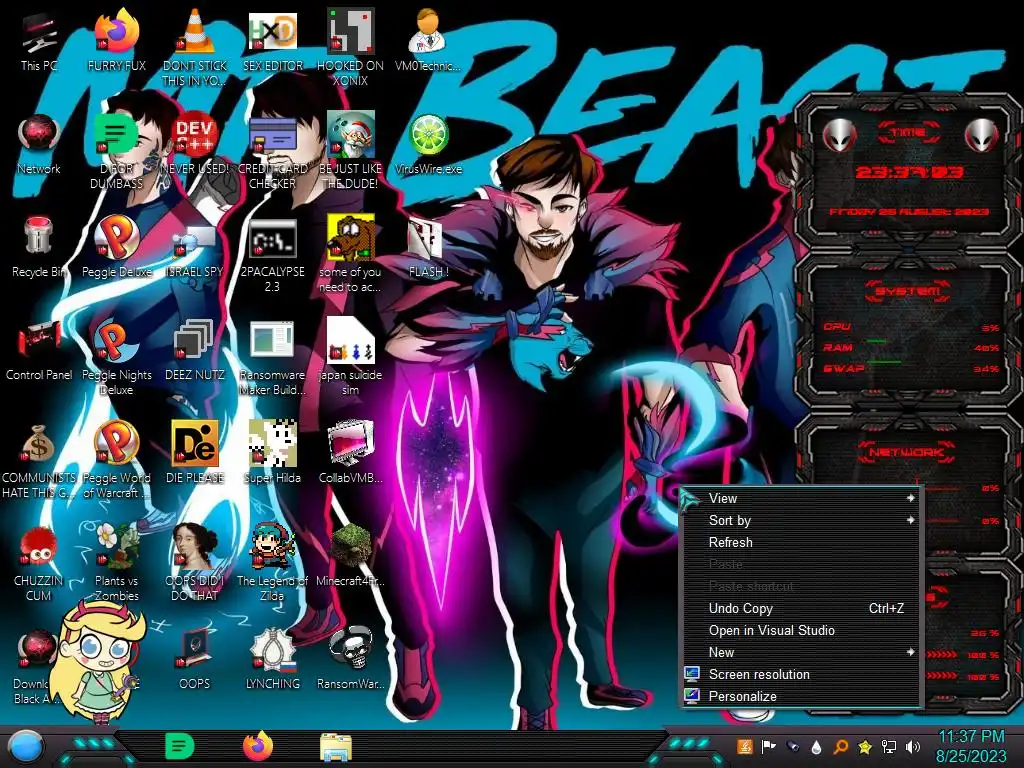
Task: Click the taskbar clock showing 11:37 PM
Action: click(x=971, y=746)
